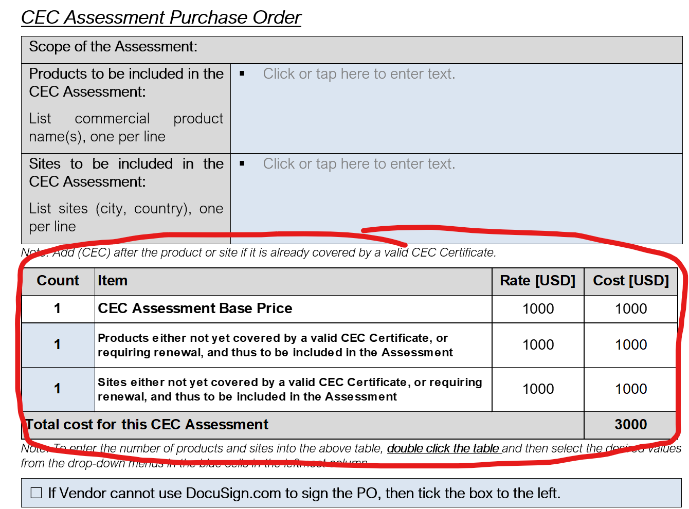
Task: Click the Cost value in the Sites row
Action: 631,389
